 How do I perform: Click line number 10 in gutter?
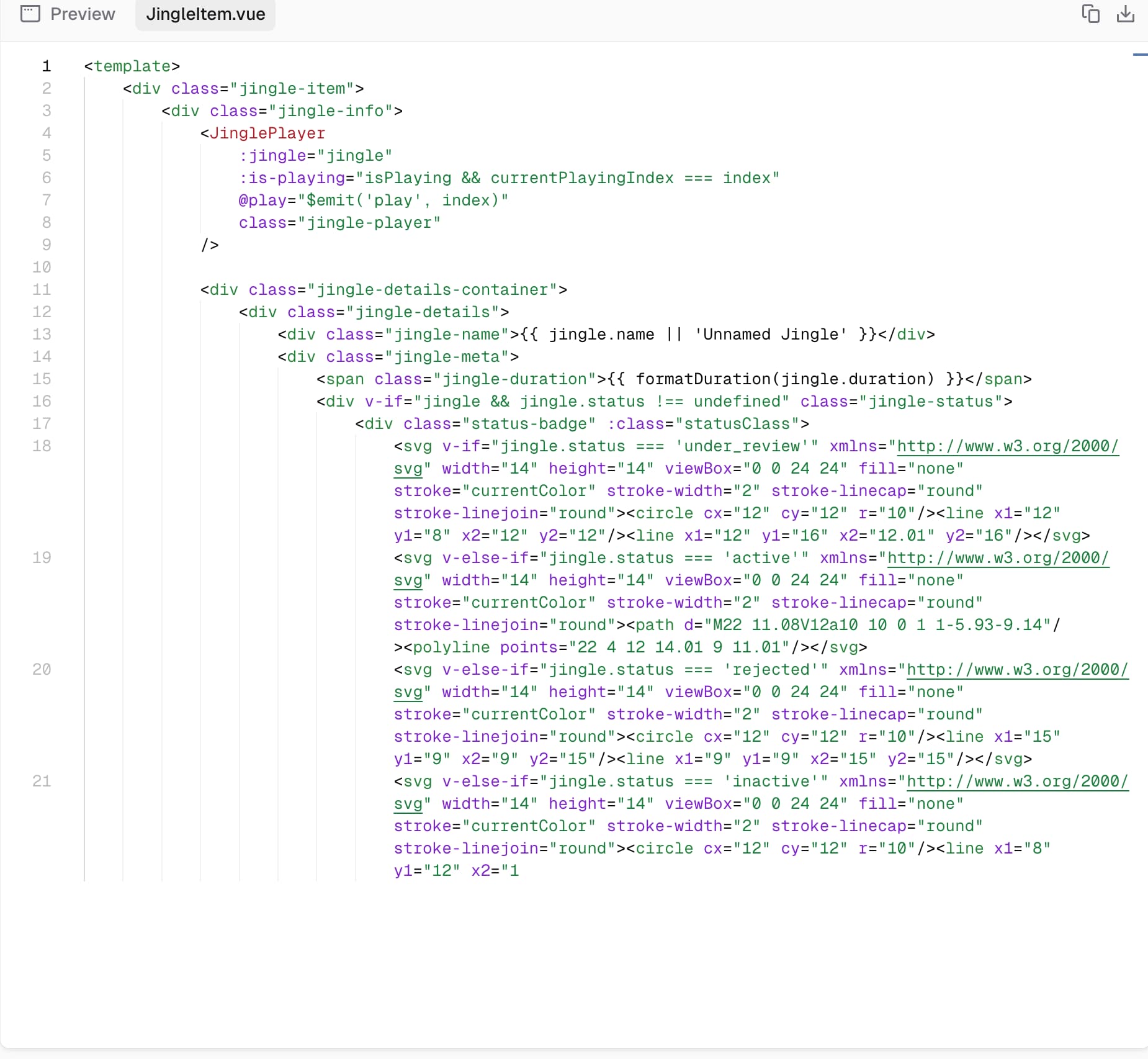[42, 268]
